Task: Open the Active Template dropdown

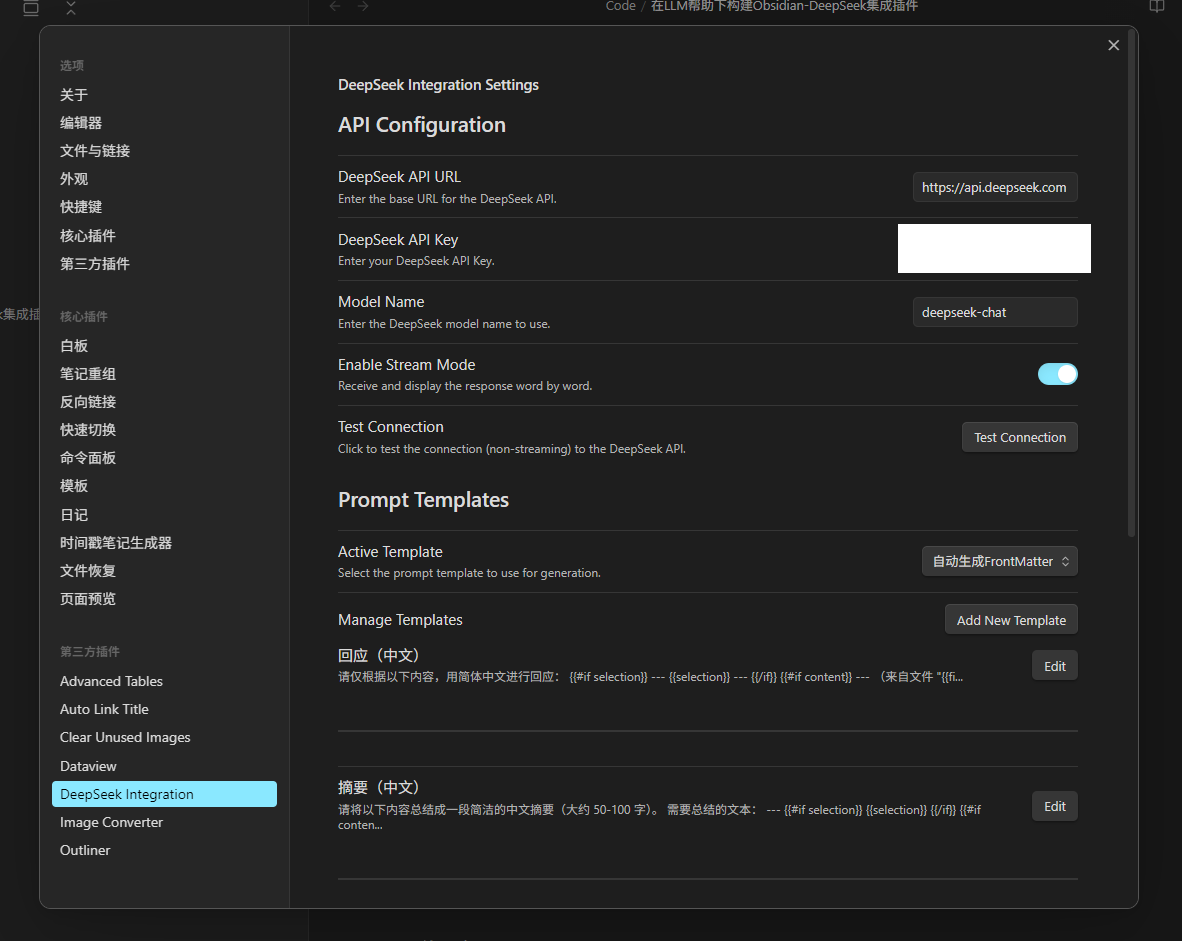Action: pyautogui.click(x=999, y=562)
